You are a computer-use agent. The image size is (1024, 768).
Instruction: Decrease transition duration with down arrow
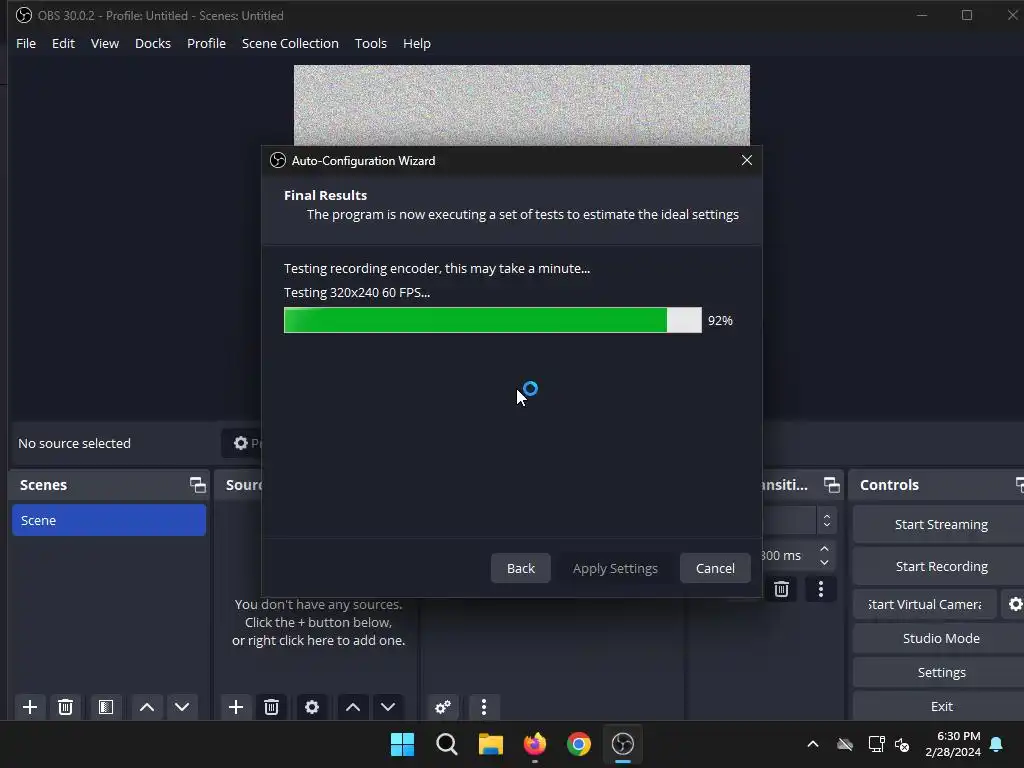(824, 562)
